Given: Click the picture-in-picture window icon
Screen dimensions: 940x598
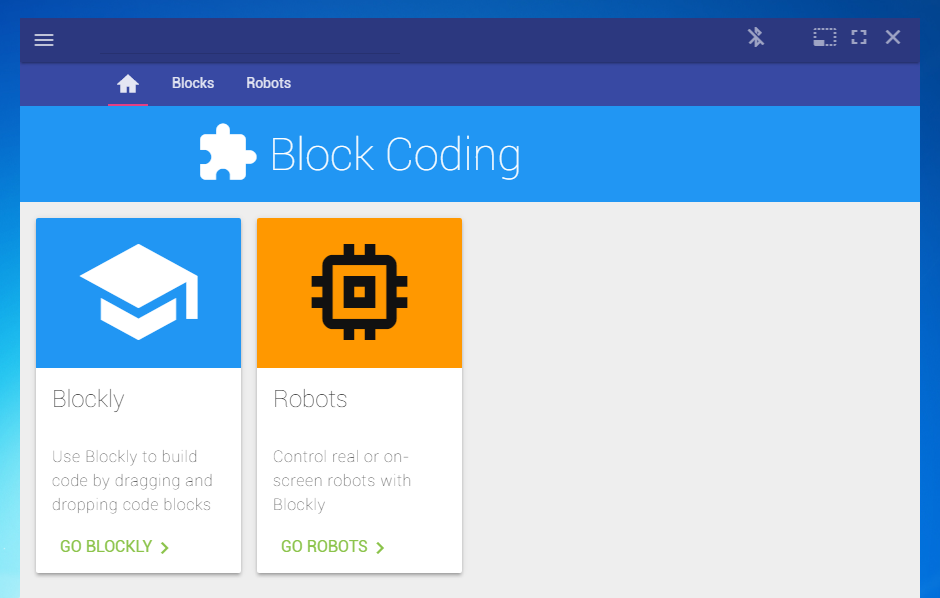Looking at the screenshot, I should click(x=824, y=37).
